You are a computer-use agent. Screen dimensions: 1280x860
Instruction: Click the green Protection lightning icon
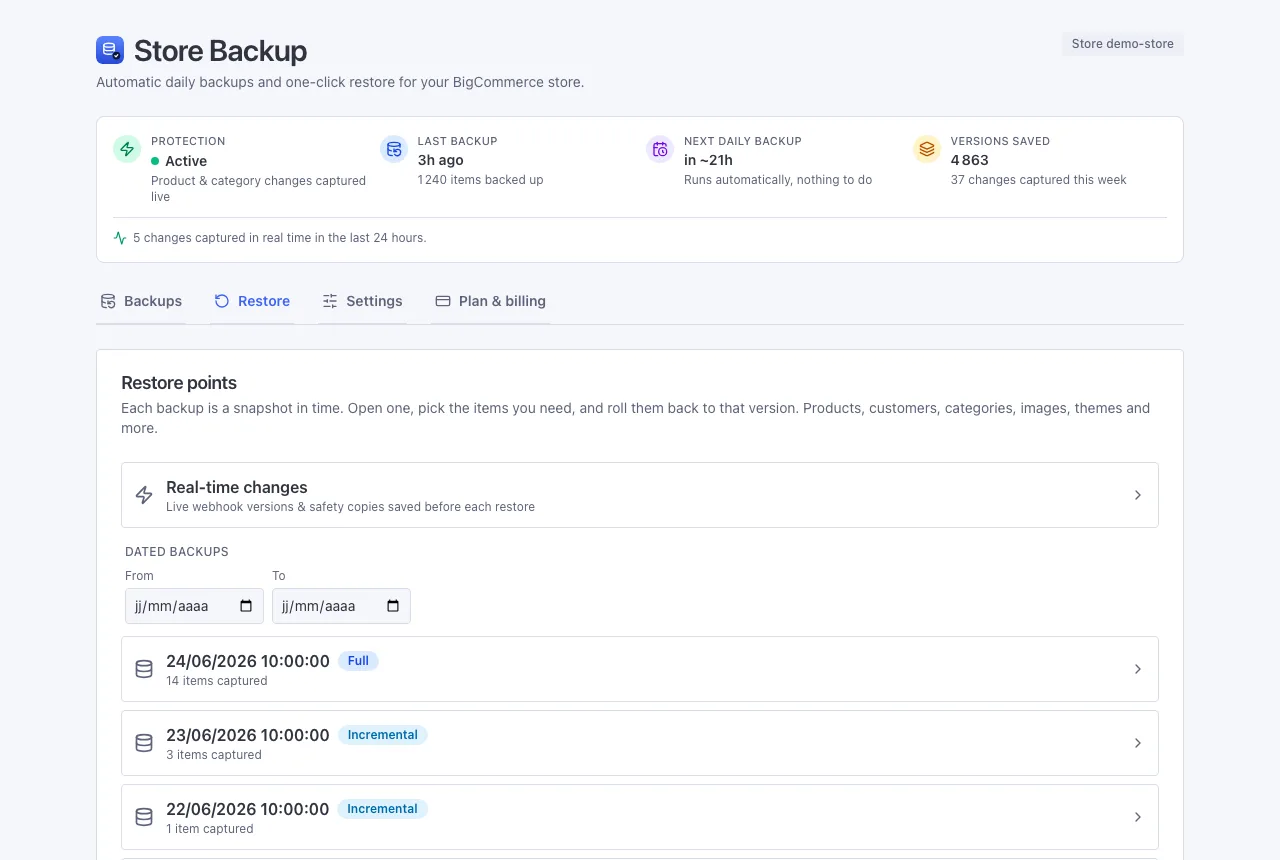click(x=127, y=149)
